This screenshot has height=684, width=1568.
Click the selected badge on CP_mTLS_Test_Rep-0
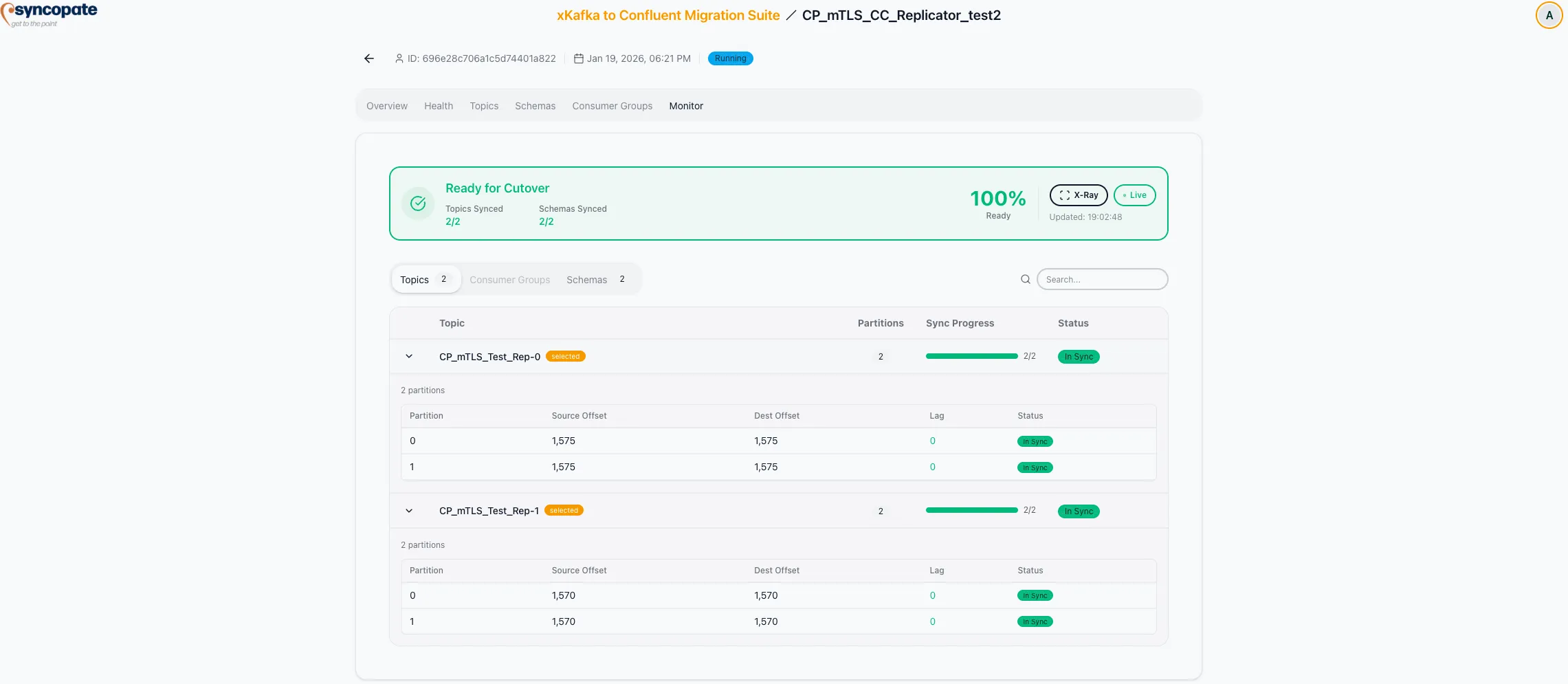tap(566, 356)
